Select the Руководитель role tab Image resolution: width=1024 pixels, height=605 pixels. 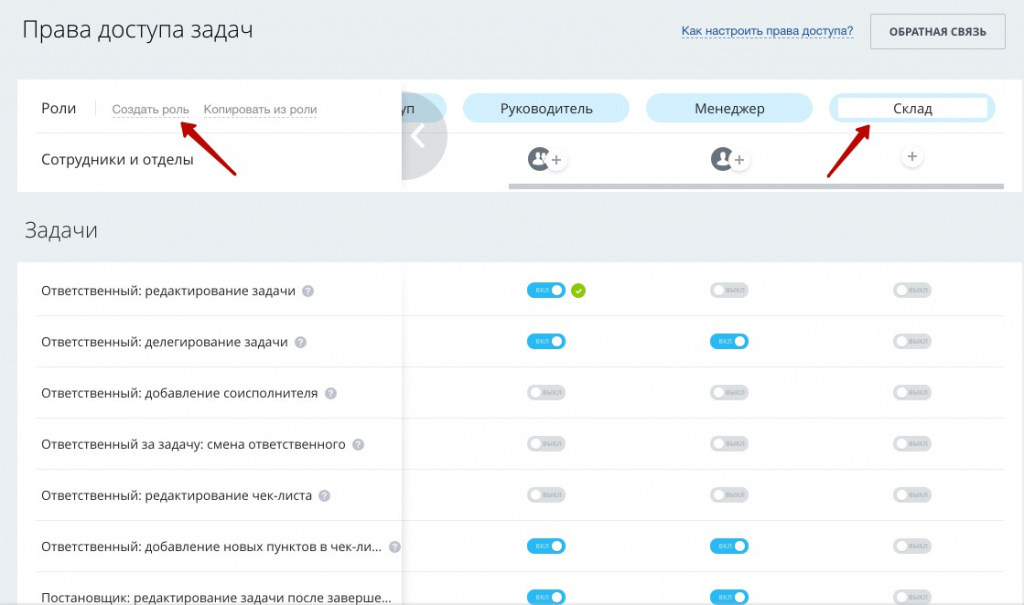546,108
